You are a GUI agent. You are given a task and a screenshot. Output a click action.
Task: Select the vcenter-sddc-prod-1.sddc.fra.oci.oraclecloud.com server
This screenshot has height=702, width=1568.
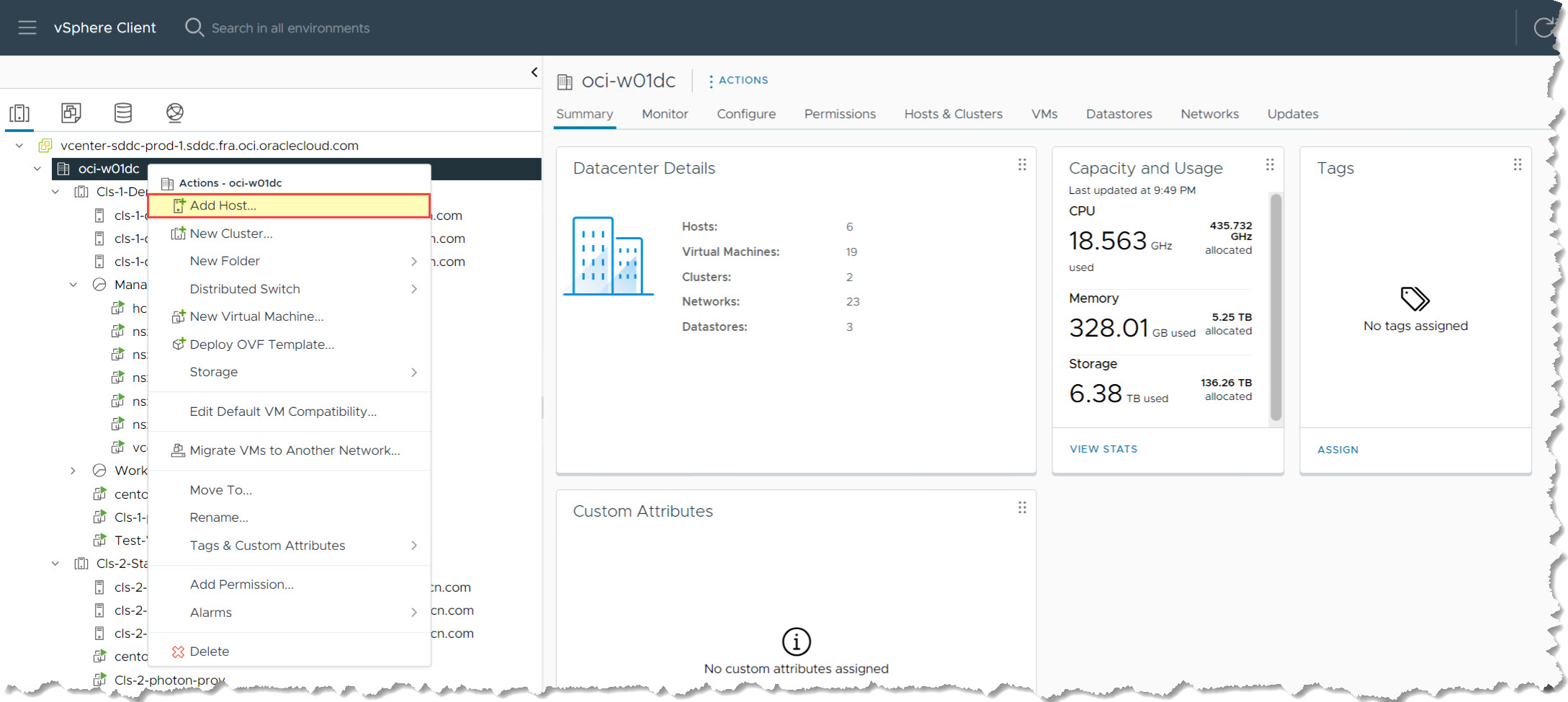pyautogui.click(x=210, y=146)
